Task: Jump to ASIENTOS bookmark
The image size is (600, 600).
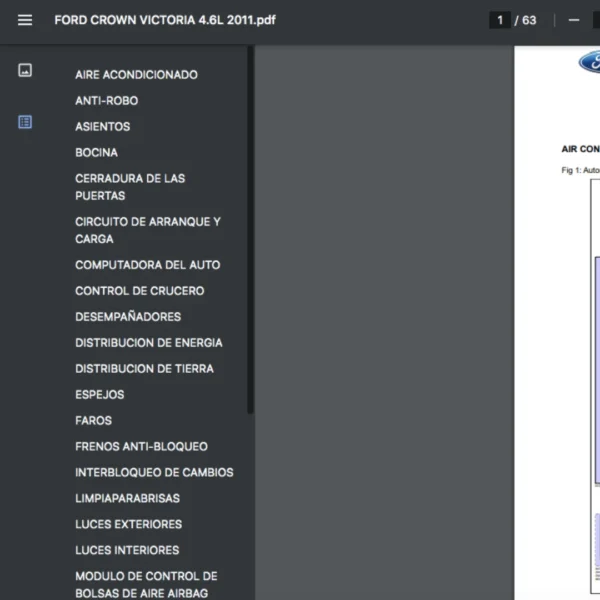Action: [x=103, y=127]
